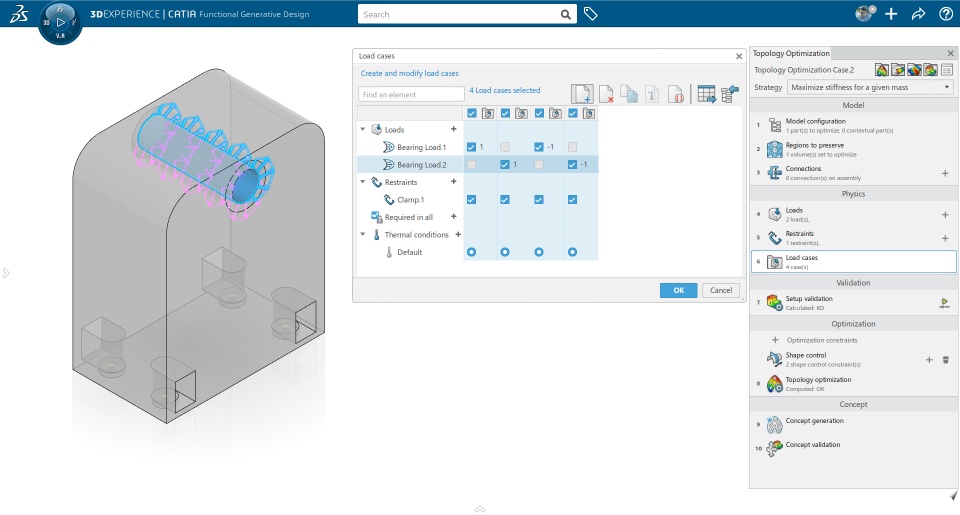Click OK in Load cases dialog
The height and width of the screenshot is (515, 960).
(x=678, y=290)
